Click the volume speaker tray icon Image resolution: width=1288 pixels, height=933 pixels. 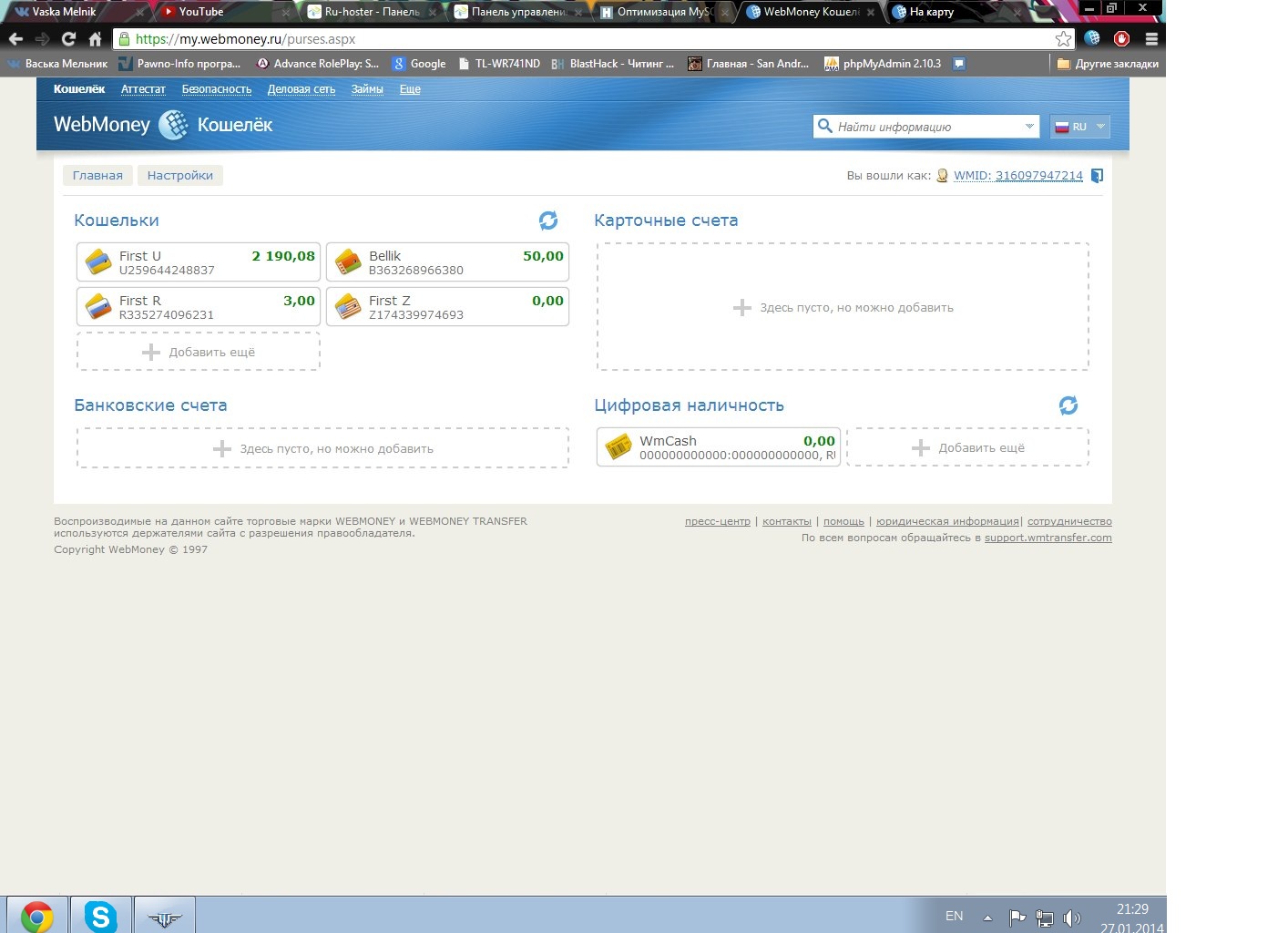point(1072,918)
